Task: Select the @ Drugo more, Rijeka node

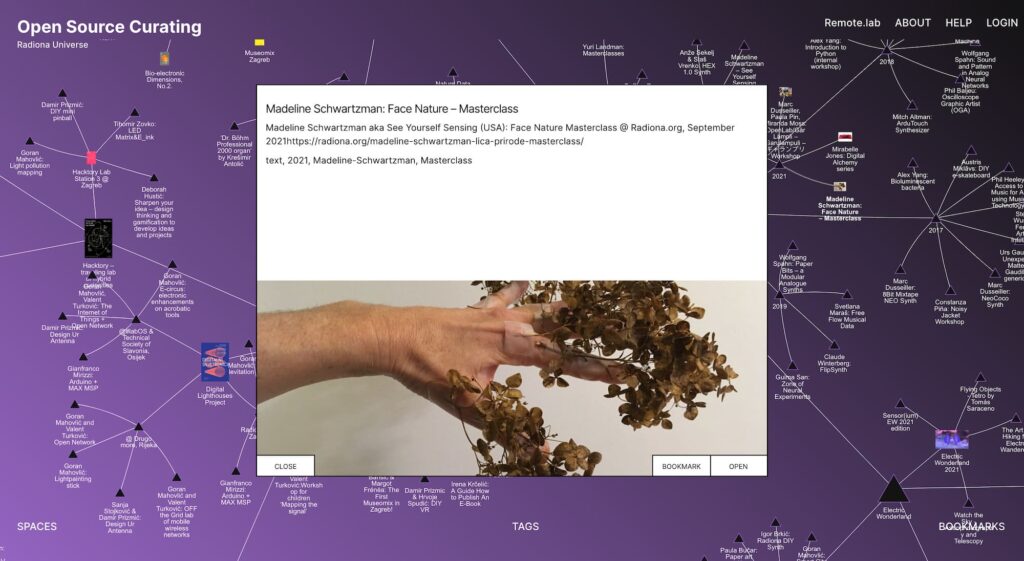Action: 138,427
